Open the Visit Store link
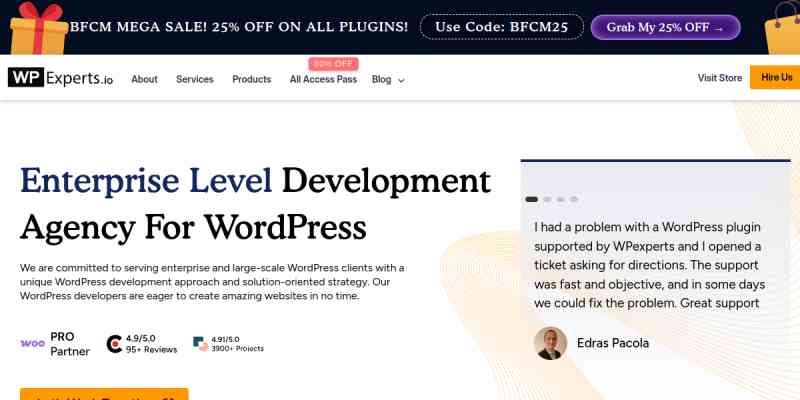 pyautogui.click(x=719, y=77)
